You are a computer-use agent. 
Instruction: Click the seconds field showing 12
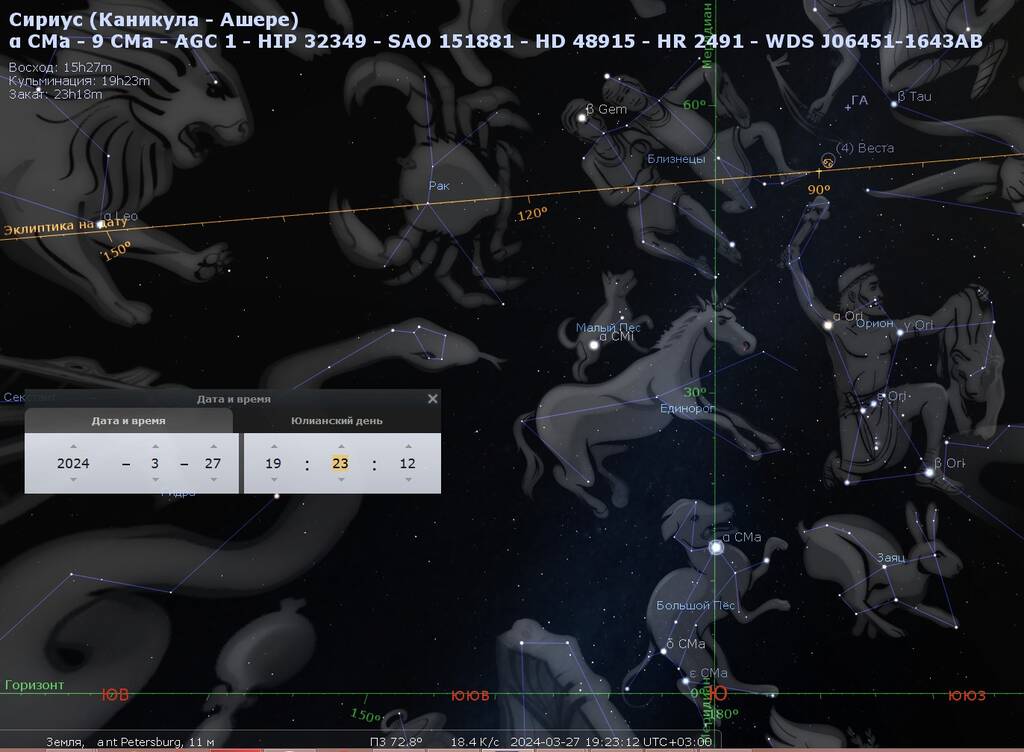pos(408,463)
